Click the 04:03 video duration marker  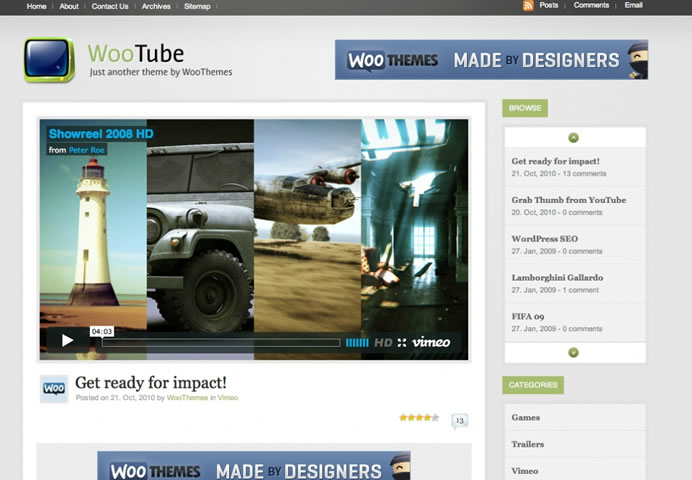click(x=102, y=331)
